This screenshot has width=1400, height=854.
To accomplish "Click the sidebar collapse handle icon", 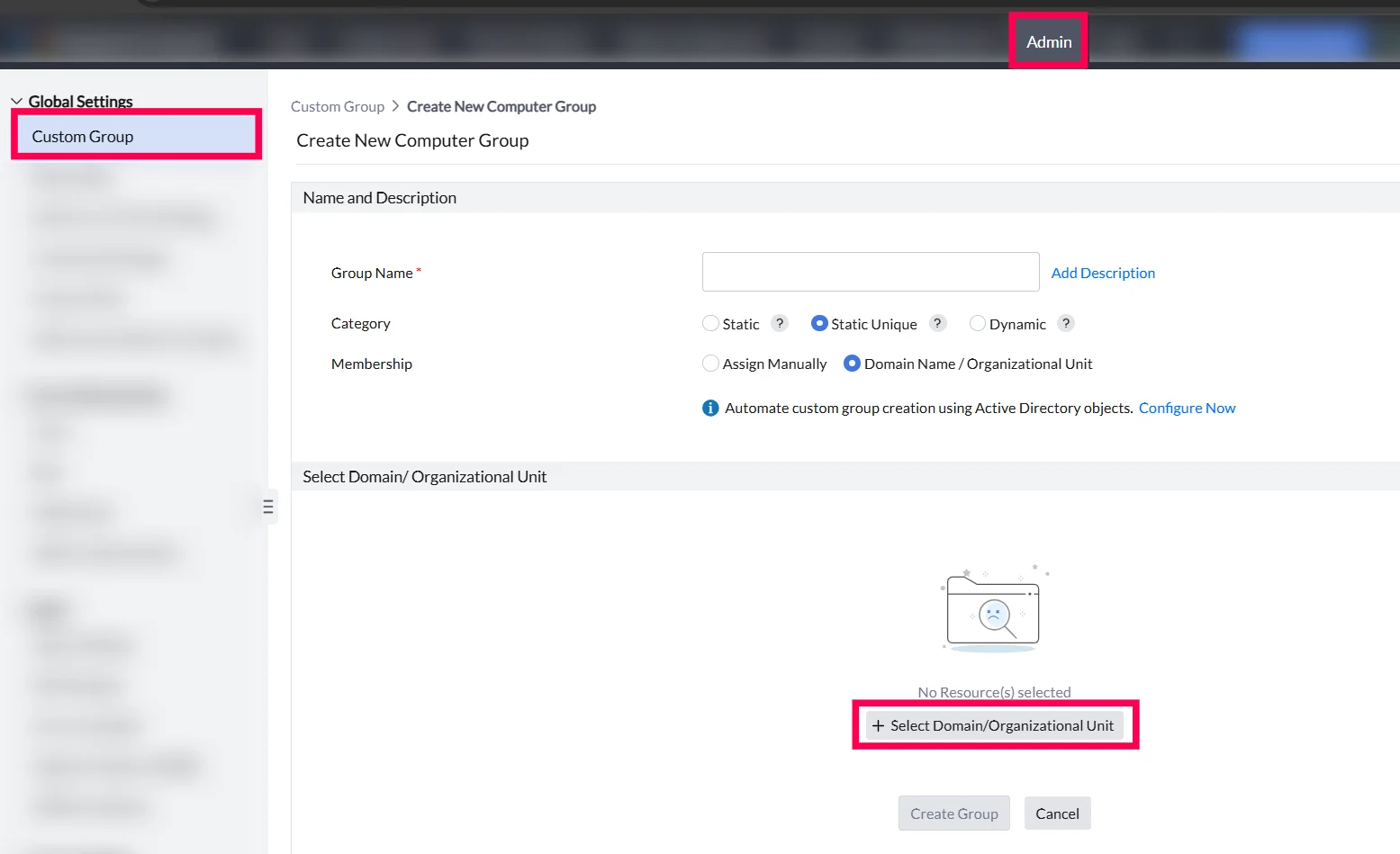I will [x=268, y=507].
